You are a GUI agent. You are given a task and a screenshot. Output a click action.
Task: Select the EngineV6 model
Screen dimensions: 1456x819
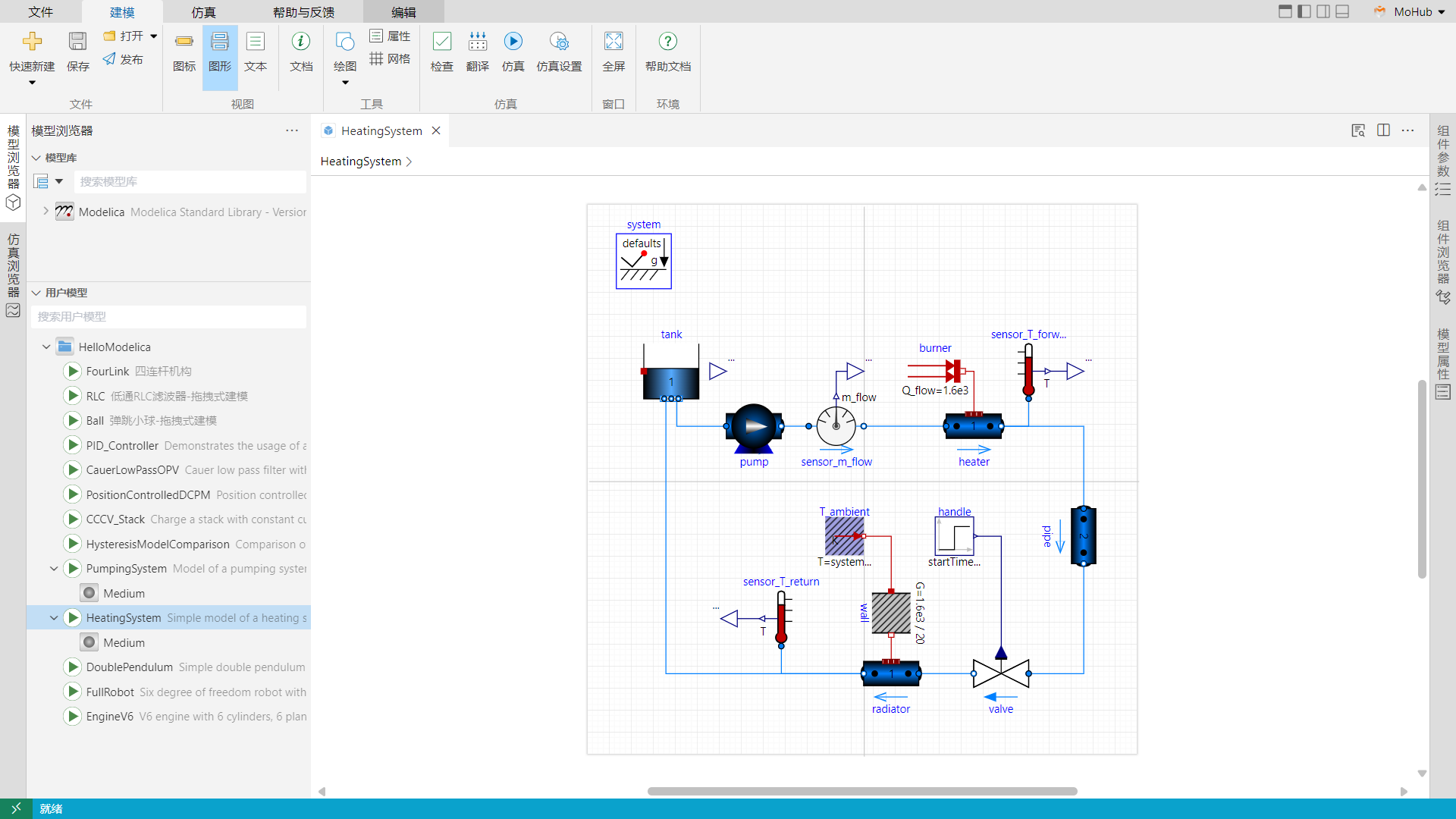pyautogui.click(x=168, y=717)
